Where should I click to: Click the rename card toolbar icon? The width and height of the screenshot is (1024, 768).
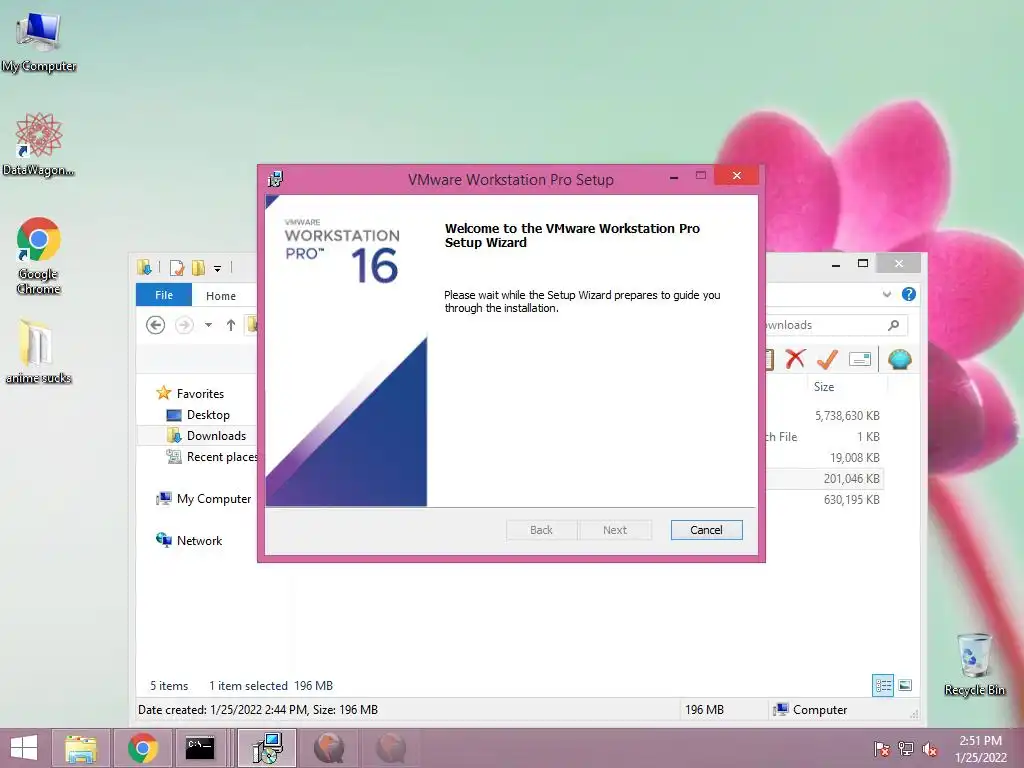coord(859,359)
